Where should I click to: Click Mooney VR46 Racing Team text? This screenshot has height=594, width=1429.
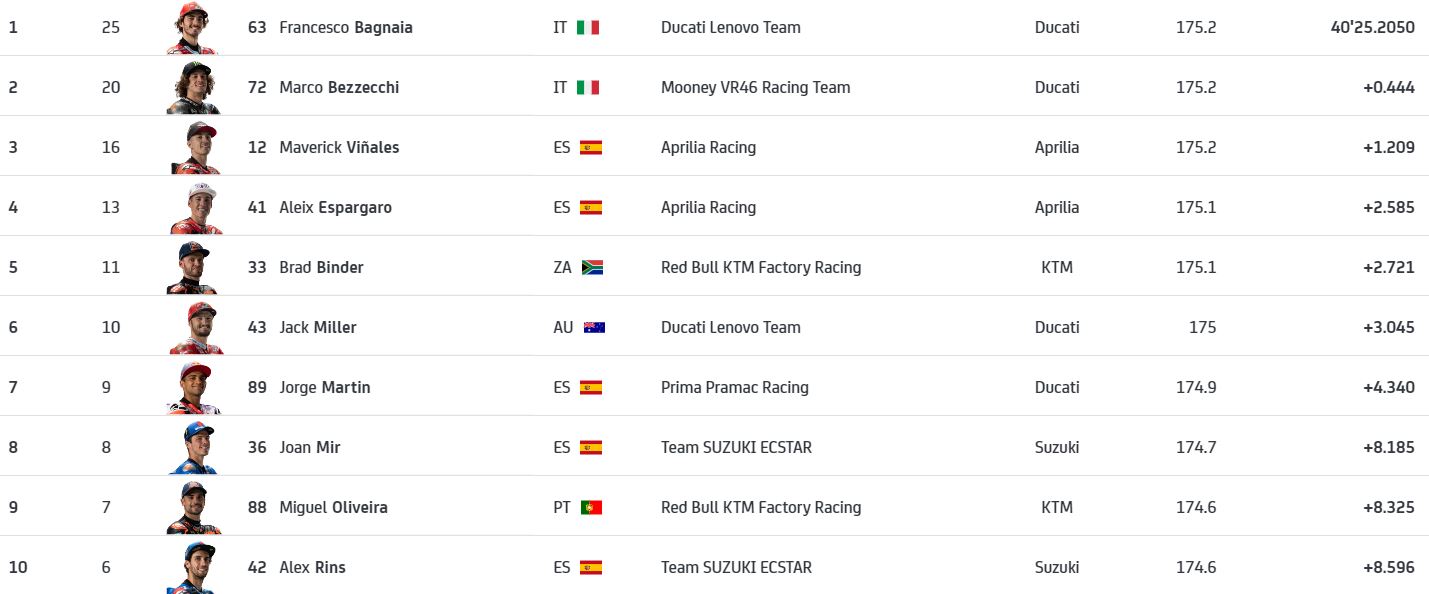(x=755, y=87)
